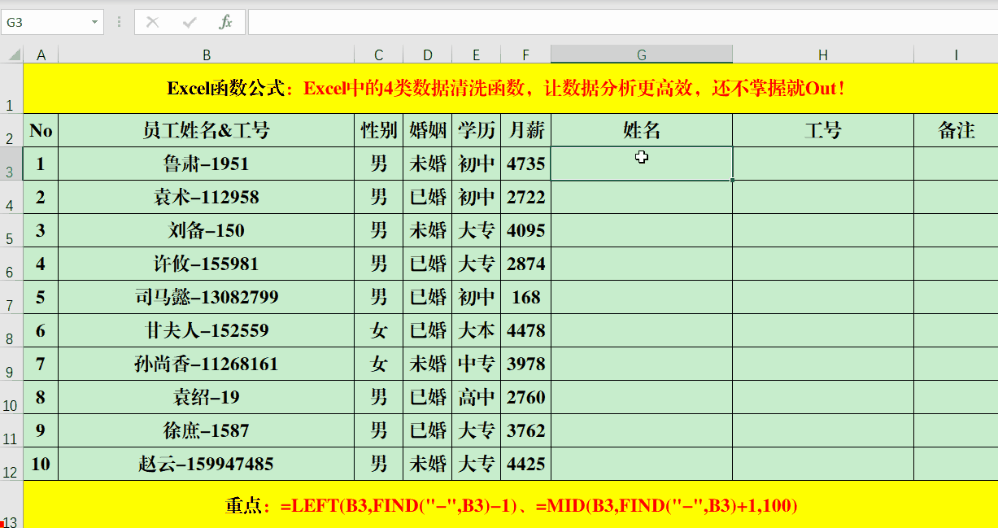The image size is (998, 528).
Task: Click header cell 员工姓名&工号
Action: click(206, 130)
